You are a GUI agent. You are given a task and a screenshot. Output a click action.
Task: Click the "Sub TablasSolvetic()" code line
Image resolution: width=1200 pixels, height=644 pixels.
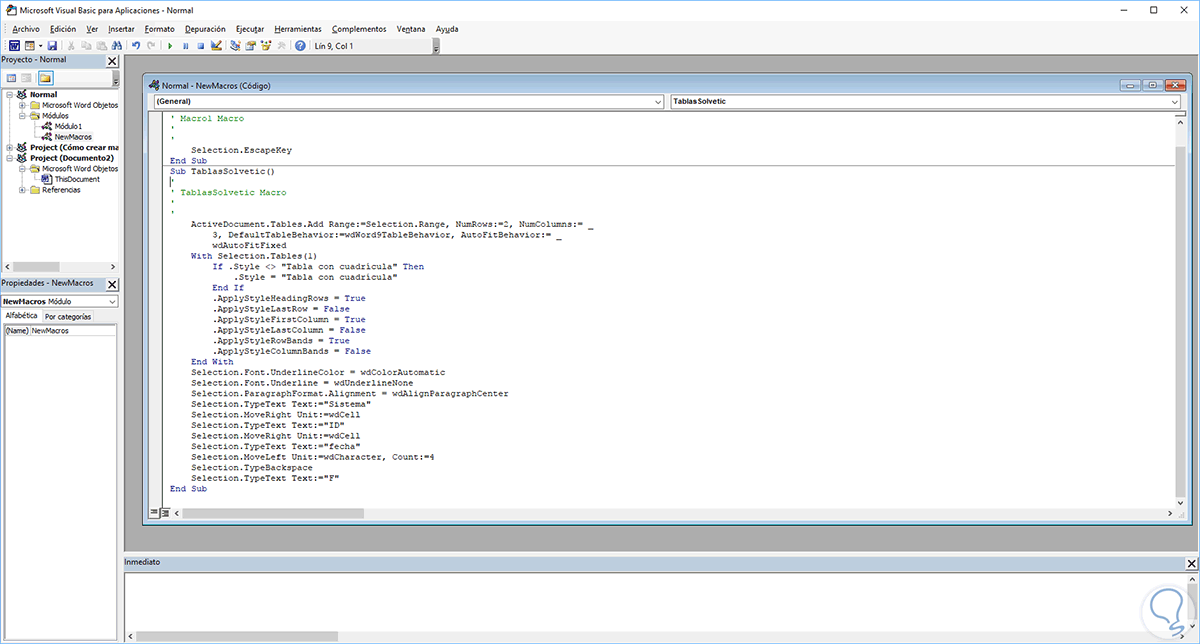coord(222,171)
